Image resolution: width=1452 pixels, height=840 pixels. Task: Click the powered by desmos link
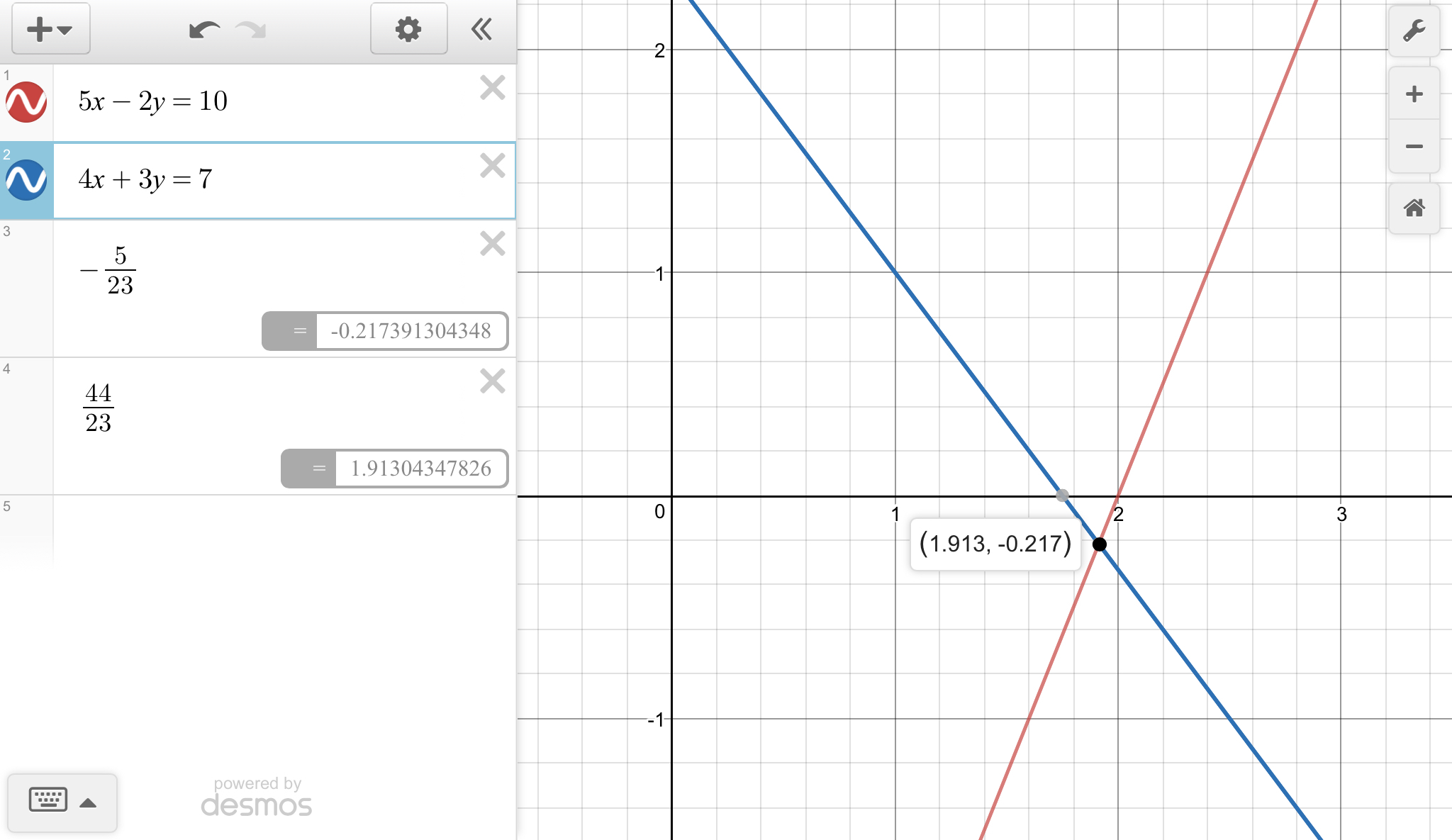257,797
